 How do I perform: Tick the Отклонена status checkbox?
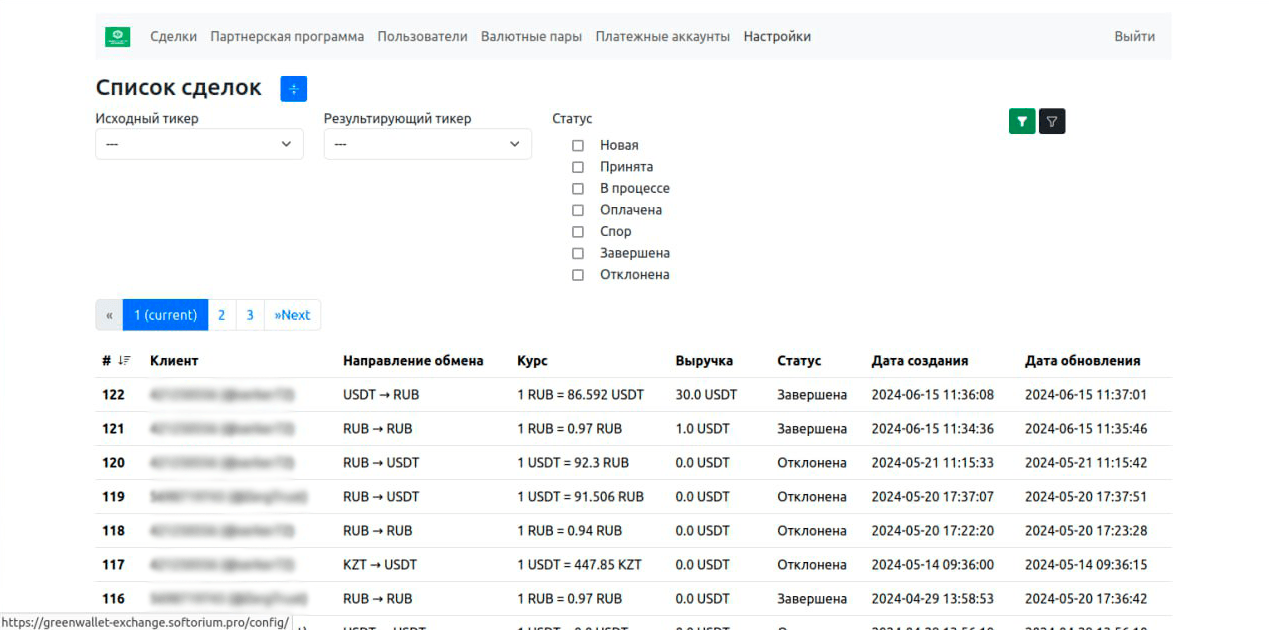click(x=578, y=275)
